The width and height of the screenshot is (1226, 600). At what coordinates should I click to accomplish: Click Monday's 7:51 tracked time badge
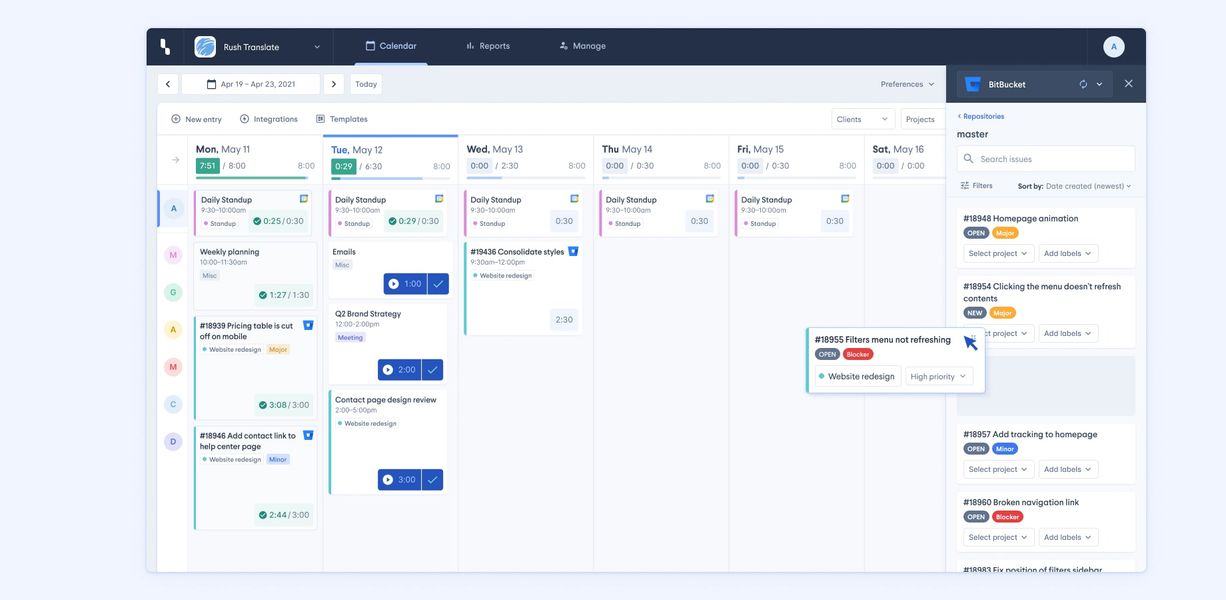207,166
